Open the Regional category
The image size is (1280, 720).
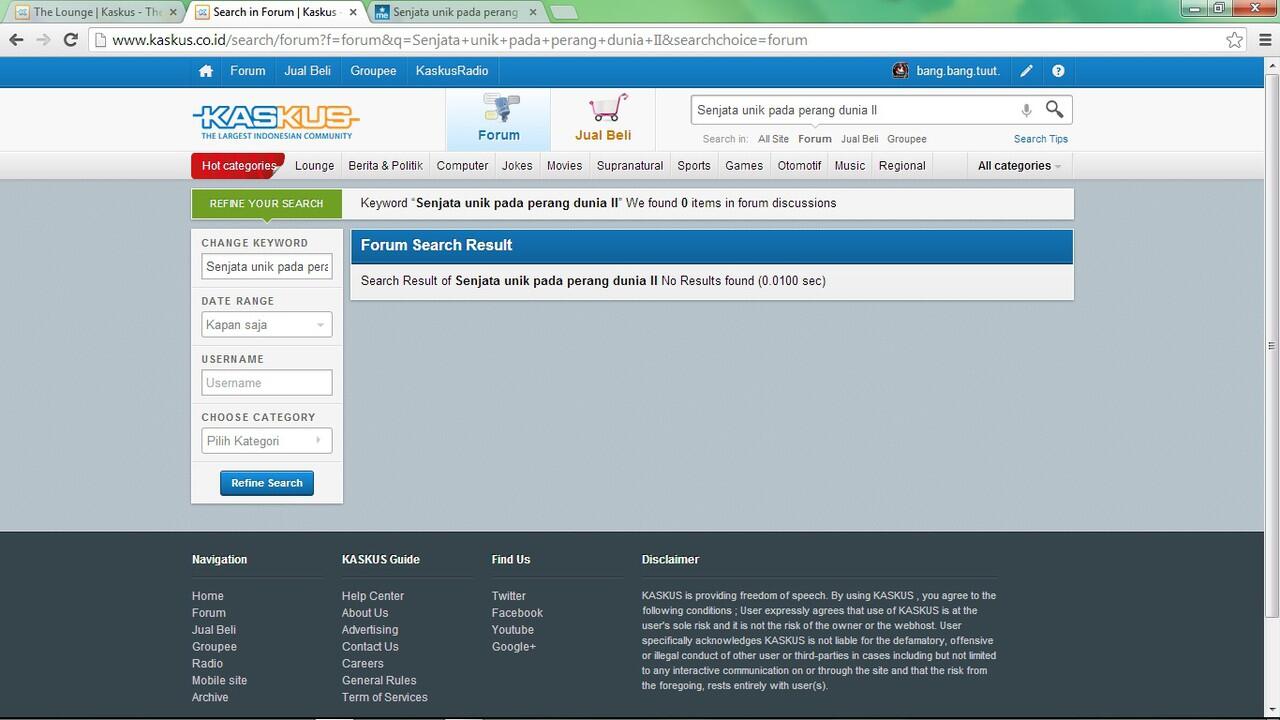(902, 166)
